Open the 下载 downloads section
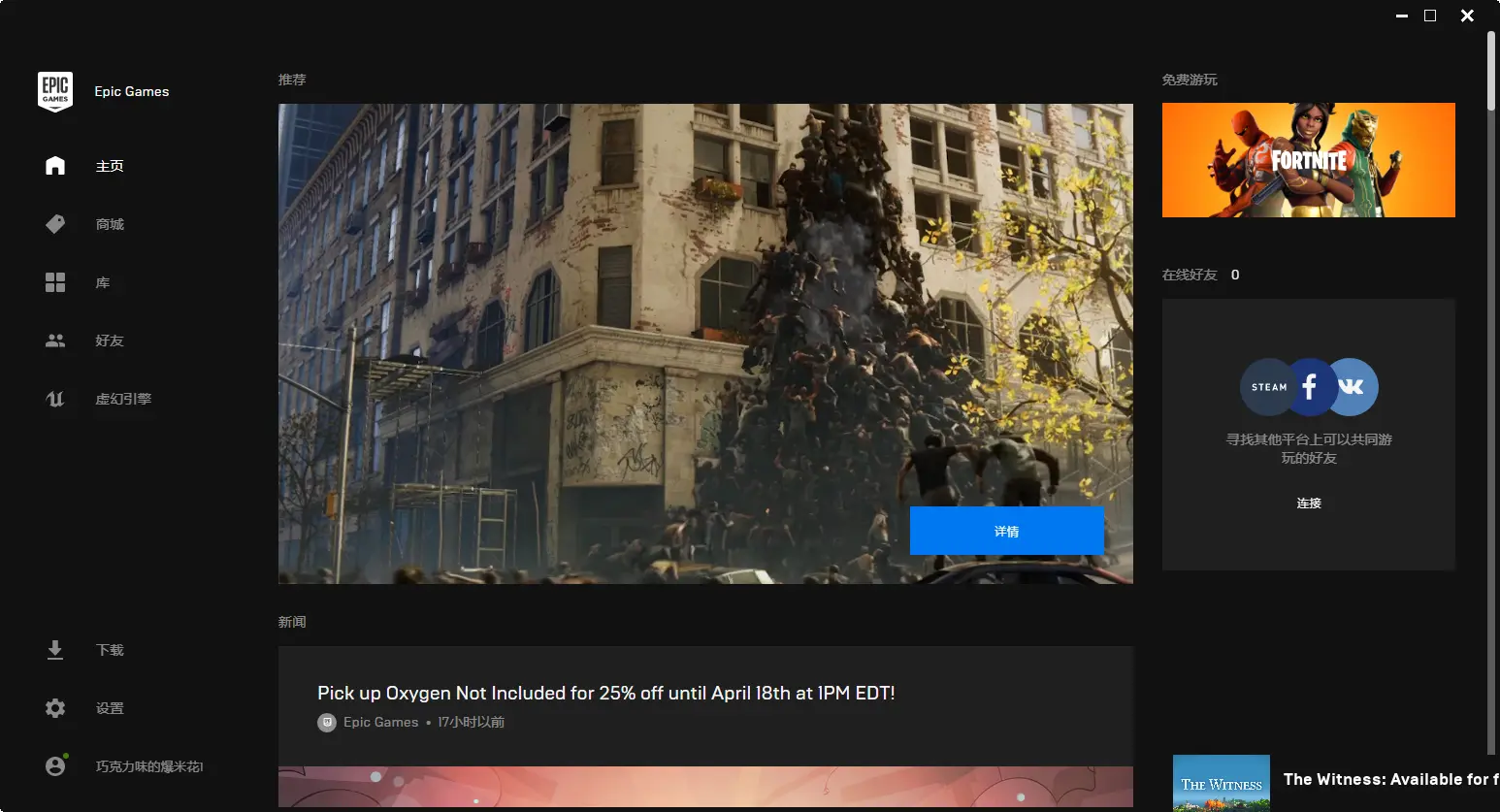This screenshot has height=812, width=1500. point(110,650)
